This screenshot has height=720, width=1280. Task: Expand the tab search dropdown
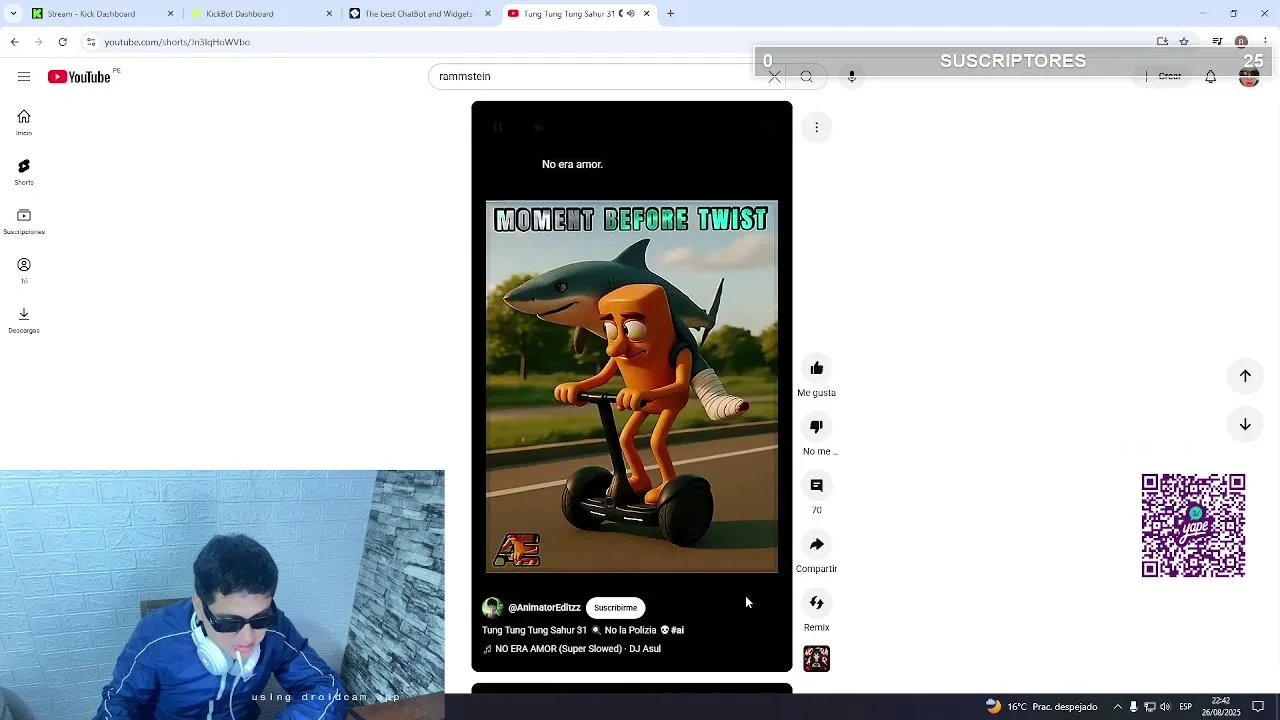(x=12, y=14)
